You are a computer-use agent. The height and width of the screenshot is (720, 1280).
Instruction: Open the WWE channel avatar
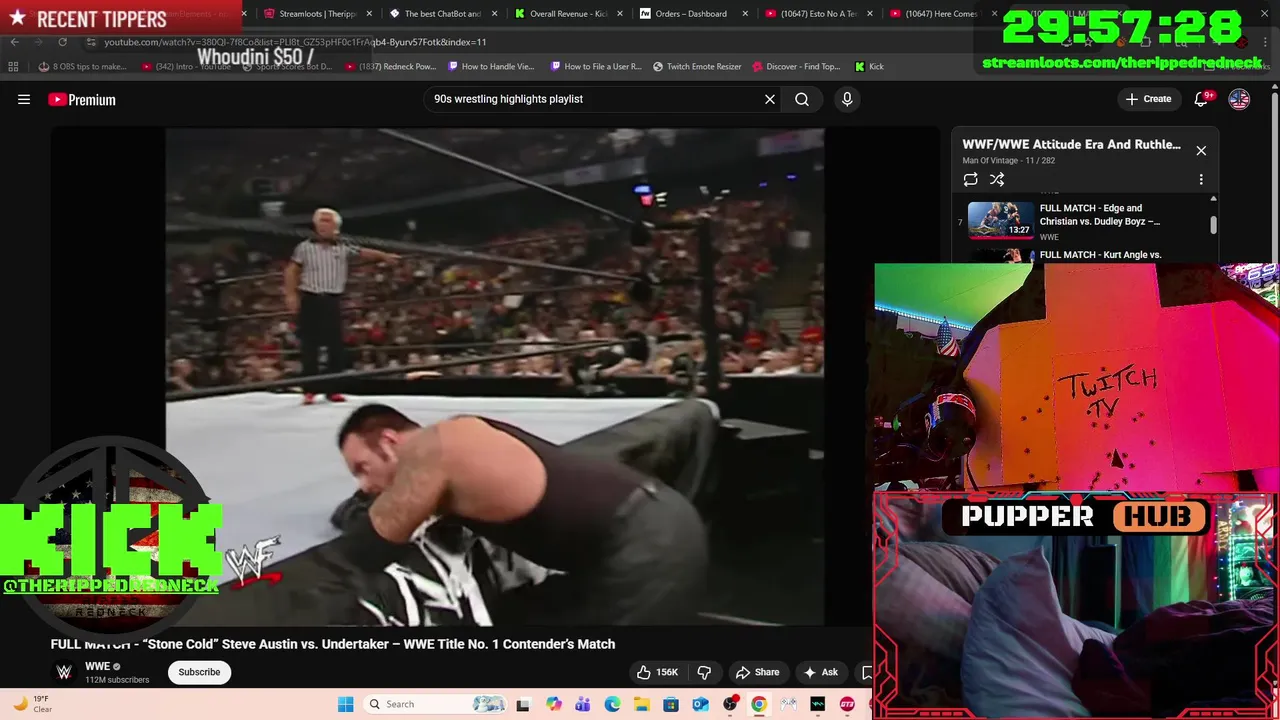pyautogui.click(x=64, y=672)
